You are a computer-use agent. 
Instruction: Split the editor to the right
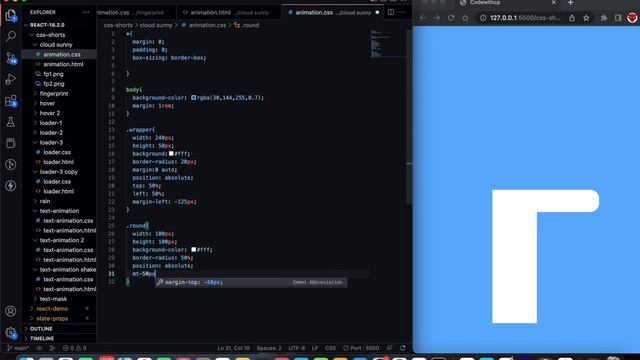pos(391,12)
